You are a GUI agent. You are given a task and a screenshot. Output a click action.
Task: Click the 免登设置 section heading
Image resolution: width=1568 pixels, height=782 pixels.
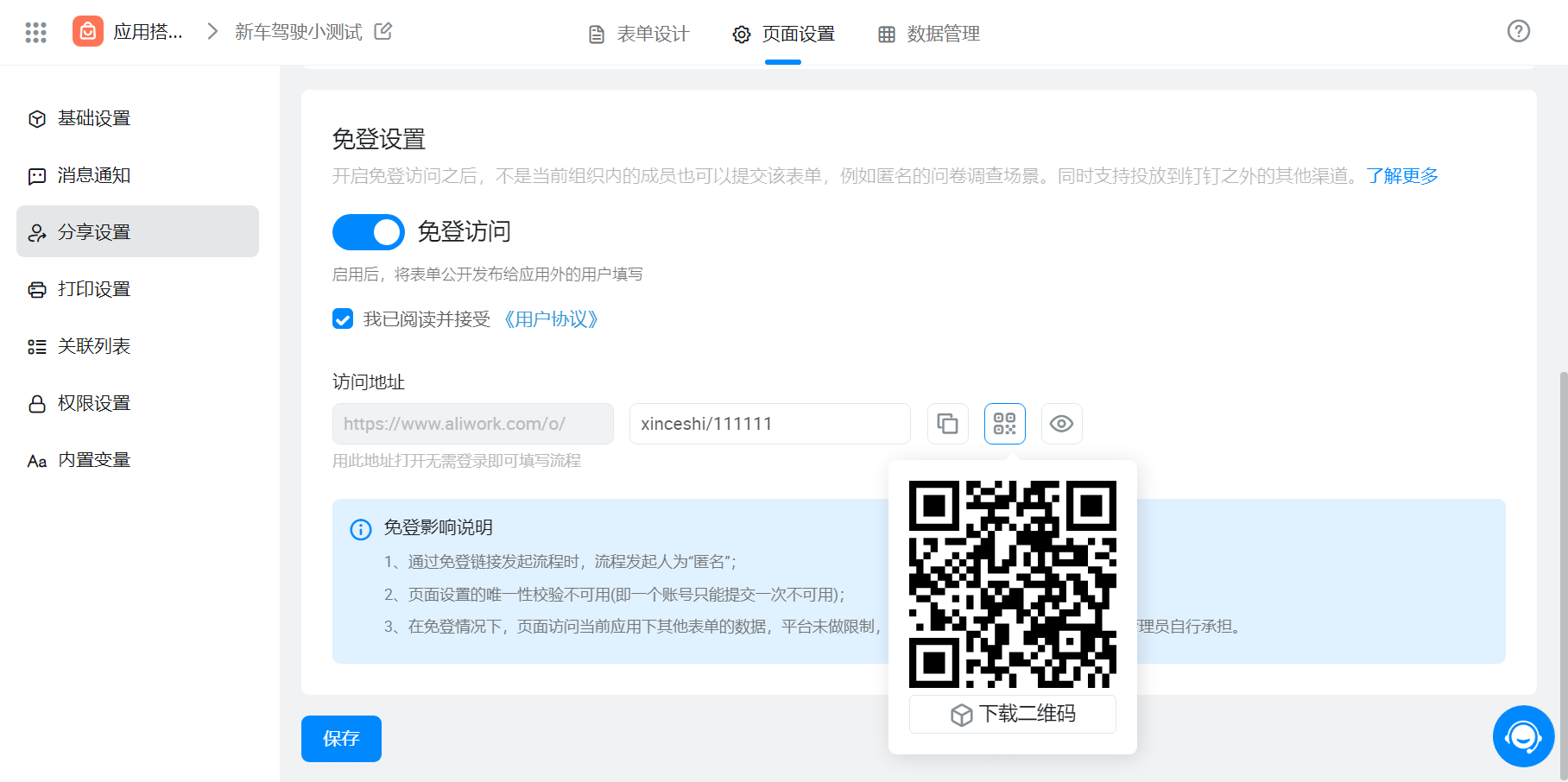(x=379, y=139)
